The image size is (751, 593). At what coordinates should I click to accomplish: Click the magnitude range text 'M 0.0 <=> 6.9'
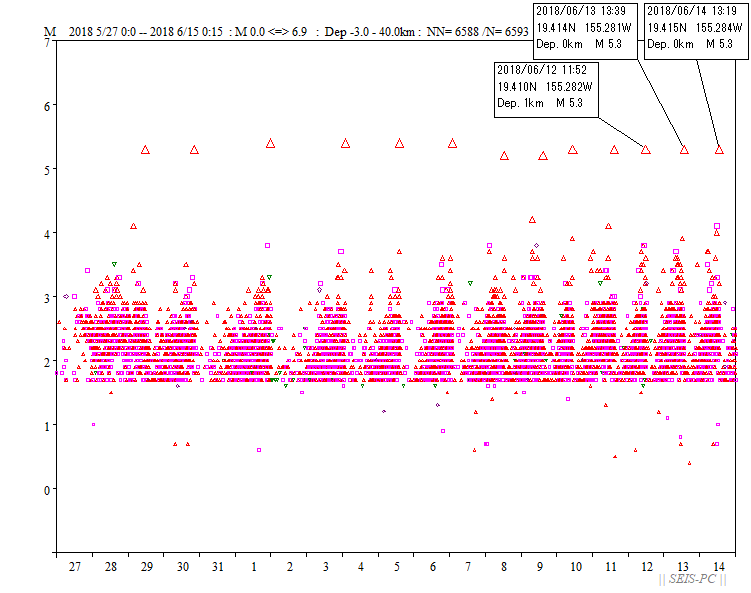pos(271,32)
